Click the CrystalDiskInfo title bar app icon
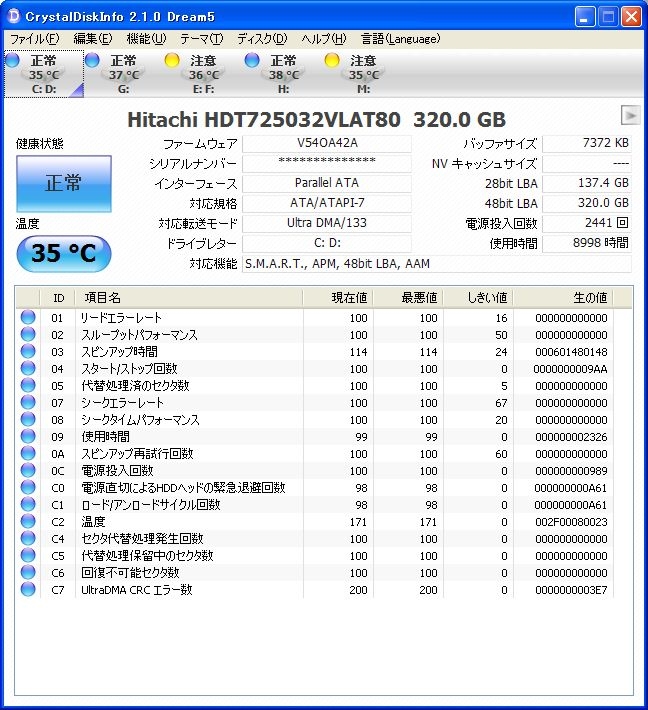The image size is (648, 710). pyautogui.click(x=14, y=16)
